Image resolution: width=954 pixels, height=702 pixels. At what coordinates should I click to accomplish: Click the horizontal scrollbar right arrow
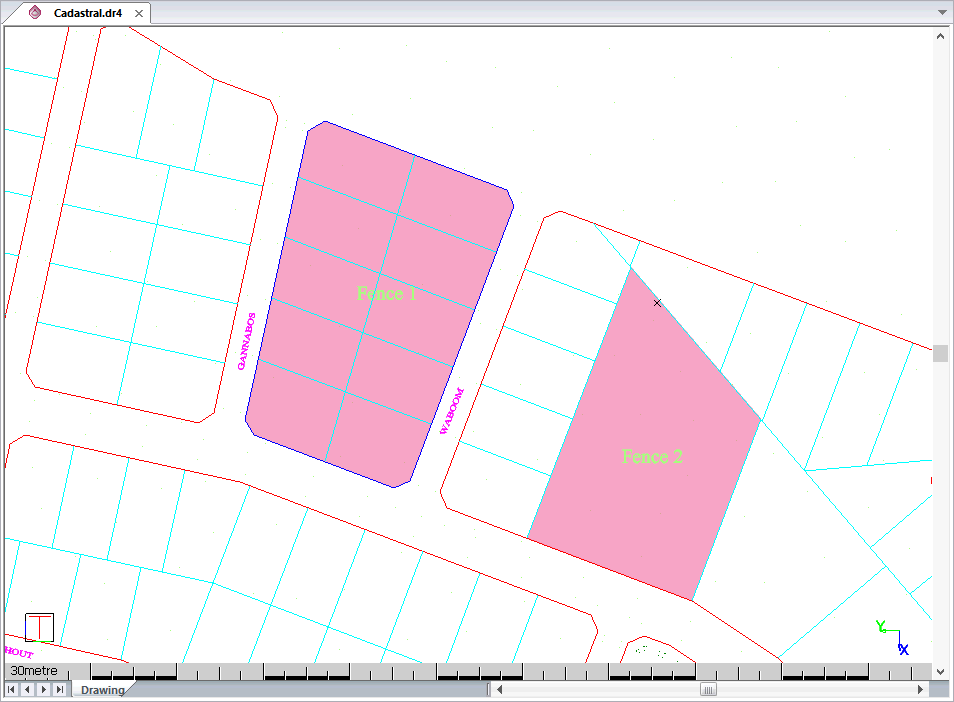pyautogui.click(x=921, y=690)
